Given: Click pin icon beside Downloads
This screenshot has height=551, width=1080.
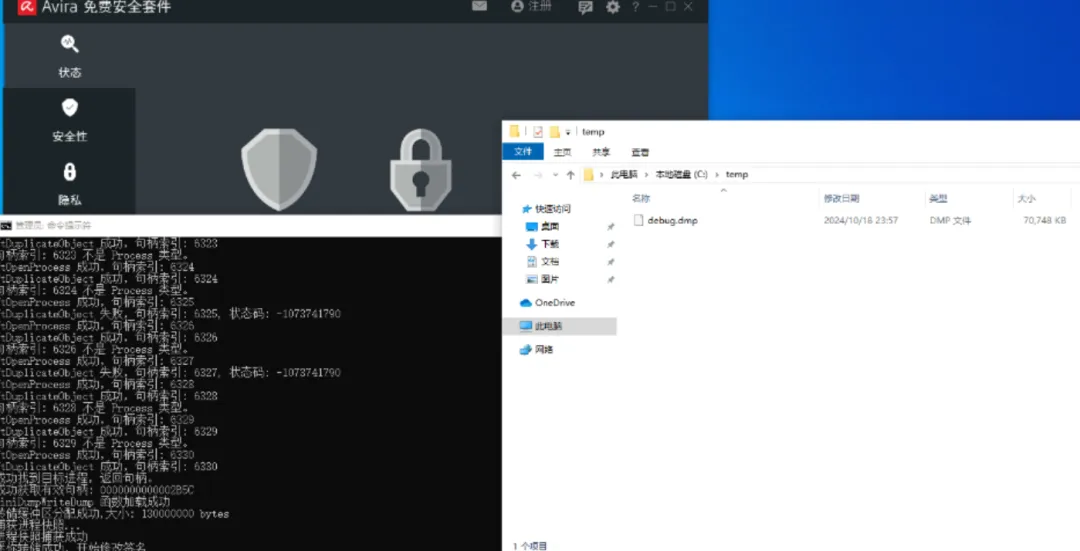Looking at the screenshot, I should click(610, 244).
